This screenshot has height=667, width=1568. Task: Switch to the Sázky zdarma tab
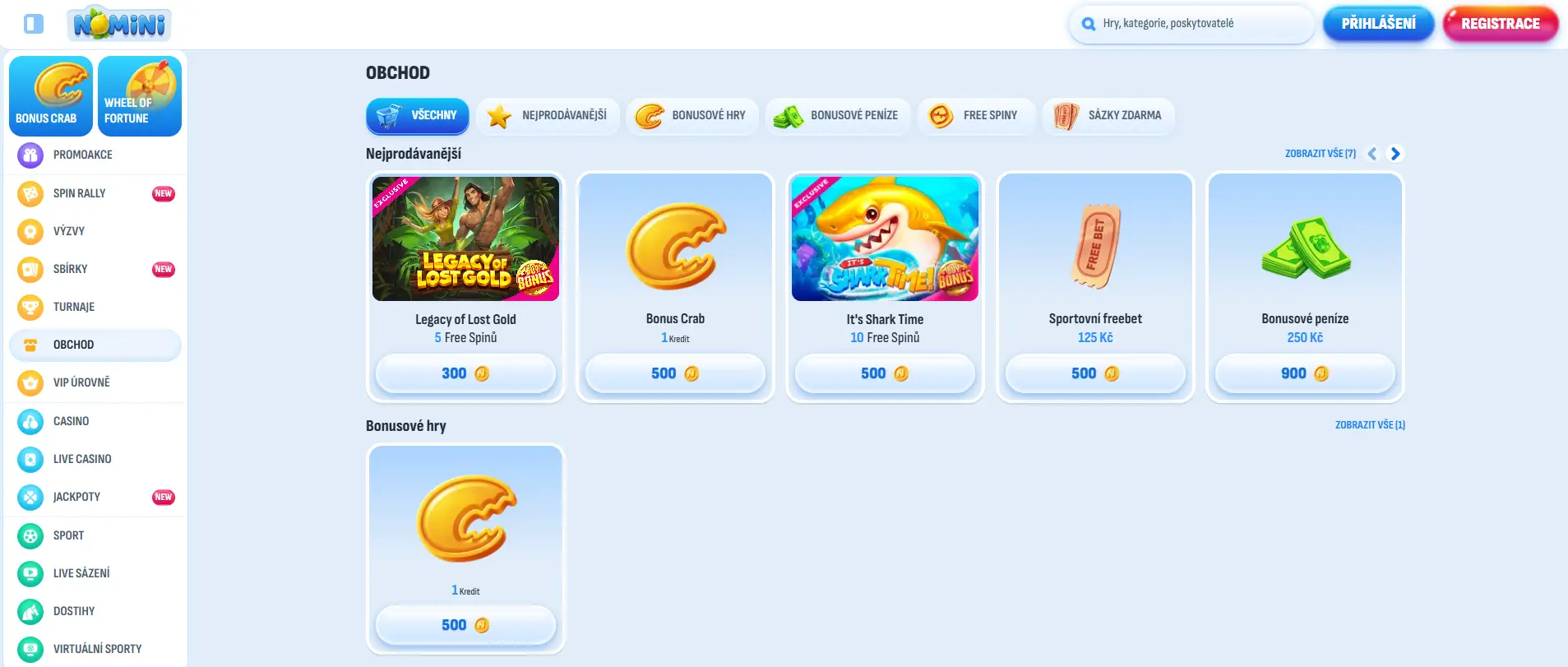point(1108,116)
